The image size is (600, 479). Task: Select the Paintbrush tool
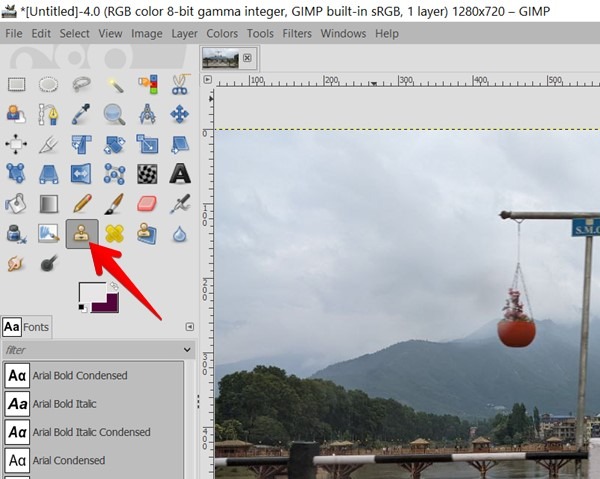pyautogui.click(x=114, y=204)
